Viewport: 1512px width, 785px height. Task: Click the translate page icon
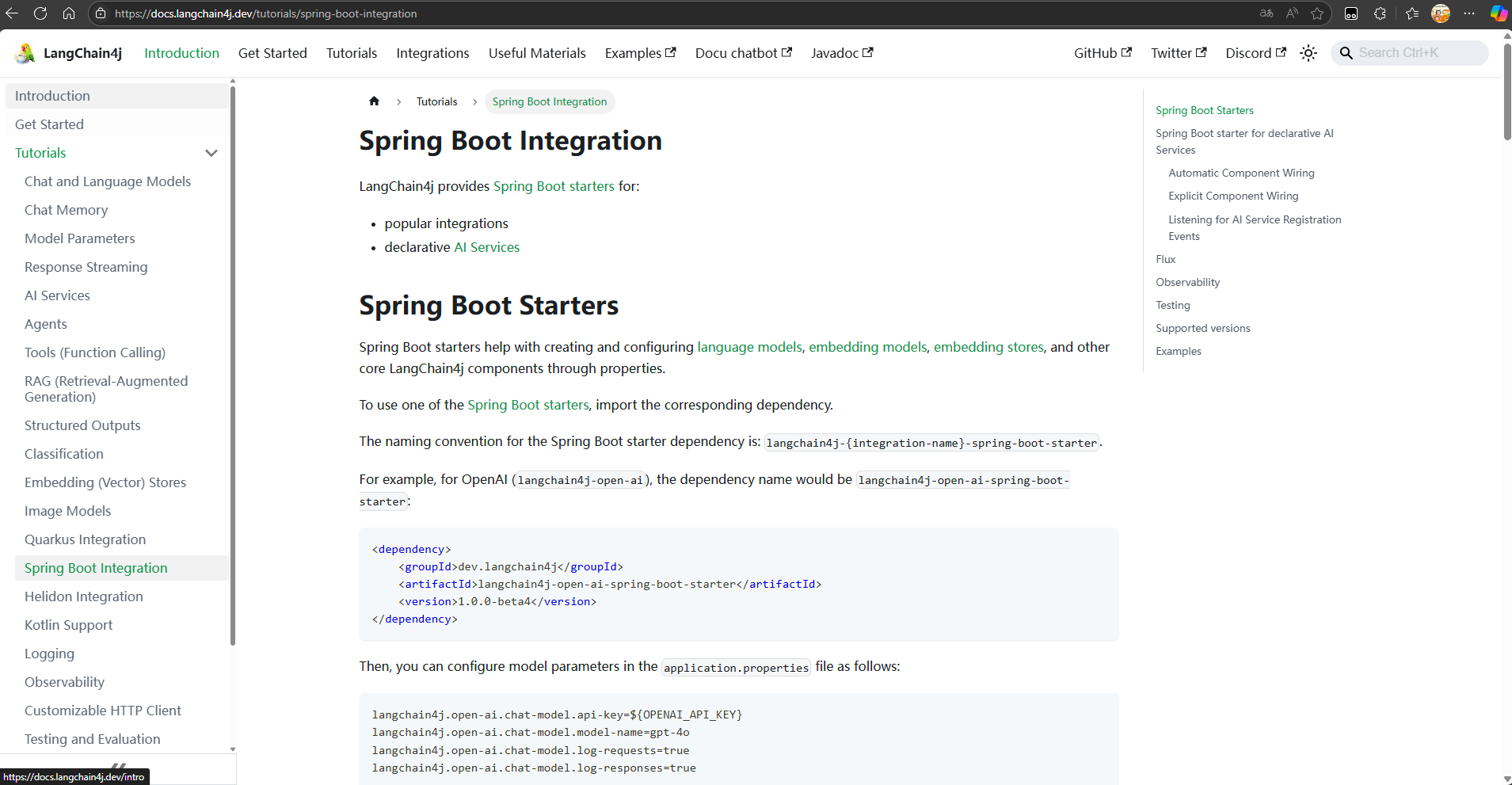[x=1266, y=13]
